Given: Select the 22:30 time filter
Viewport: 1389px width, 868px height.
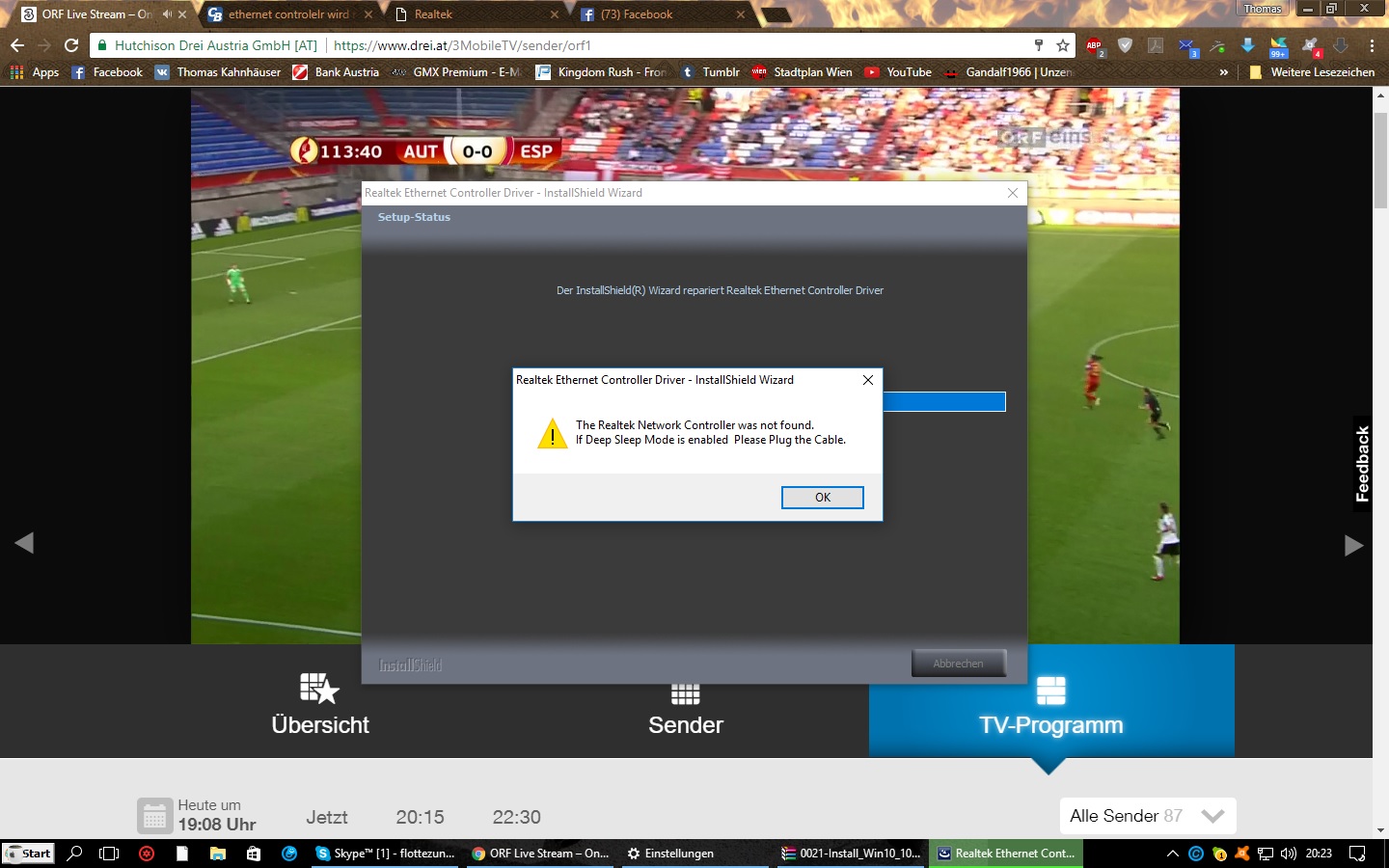Looking at the screenshot, I should point(517,817).
